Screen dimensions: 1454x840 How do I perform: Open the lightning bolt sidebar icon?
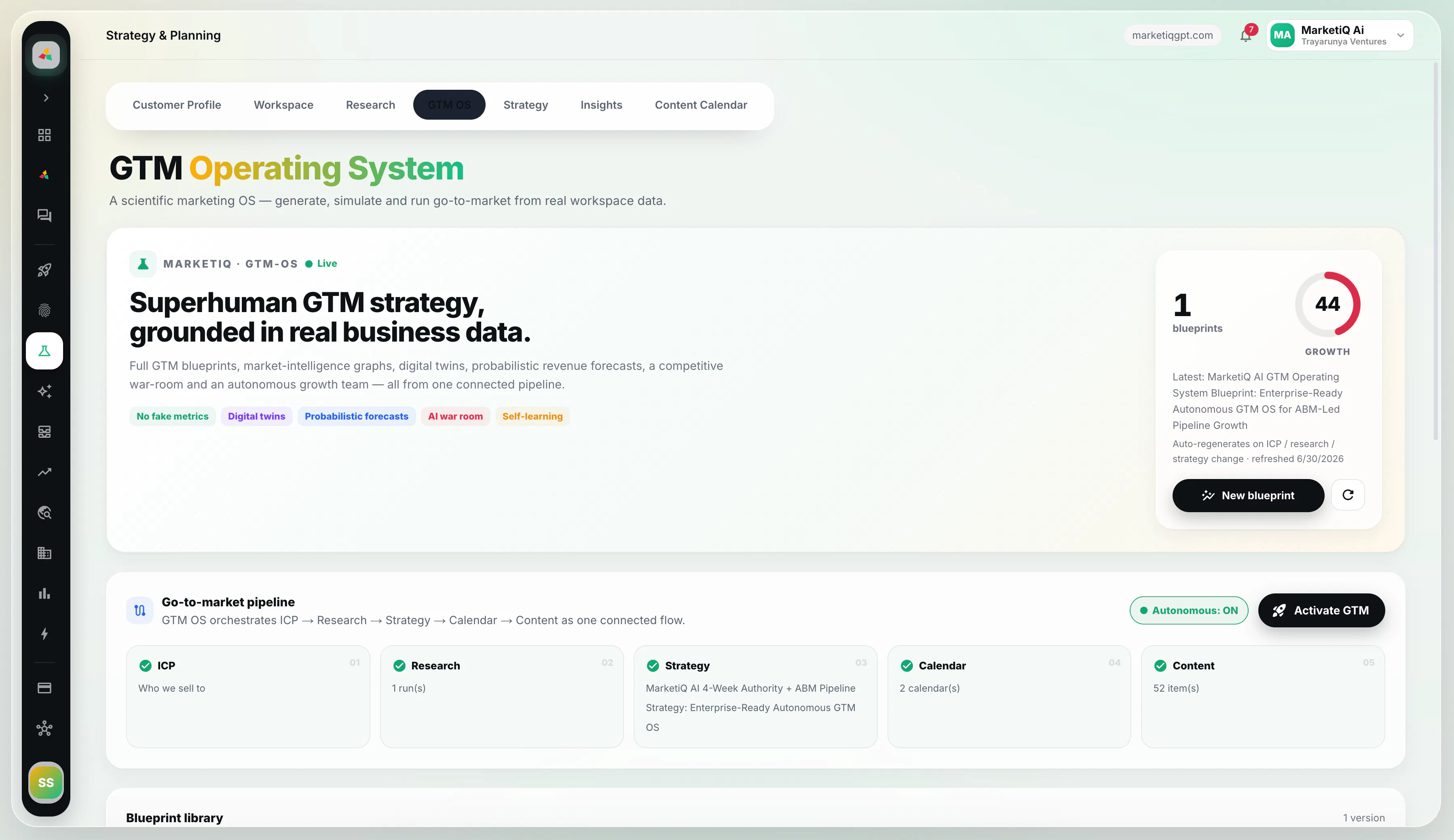click(x=44, y=633)
